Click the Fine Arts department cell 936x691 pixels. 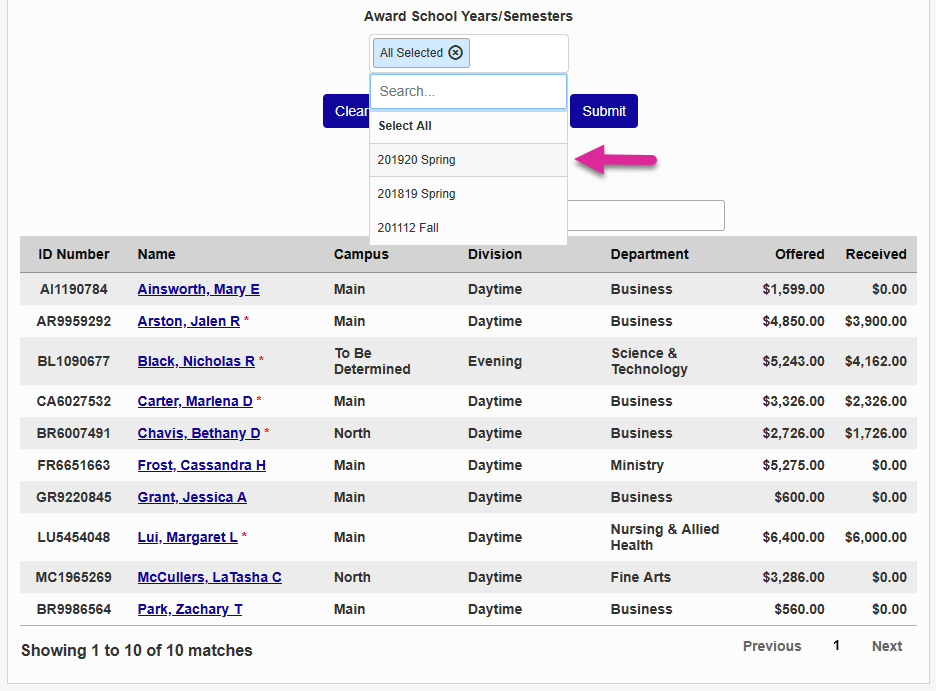pyautogui.click(x=641, y=577)
